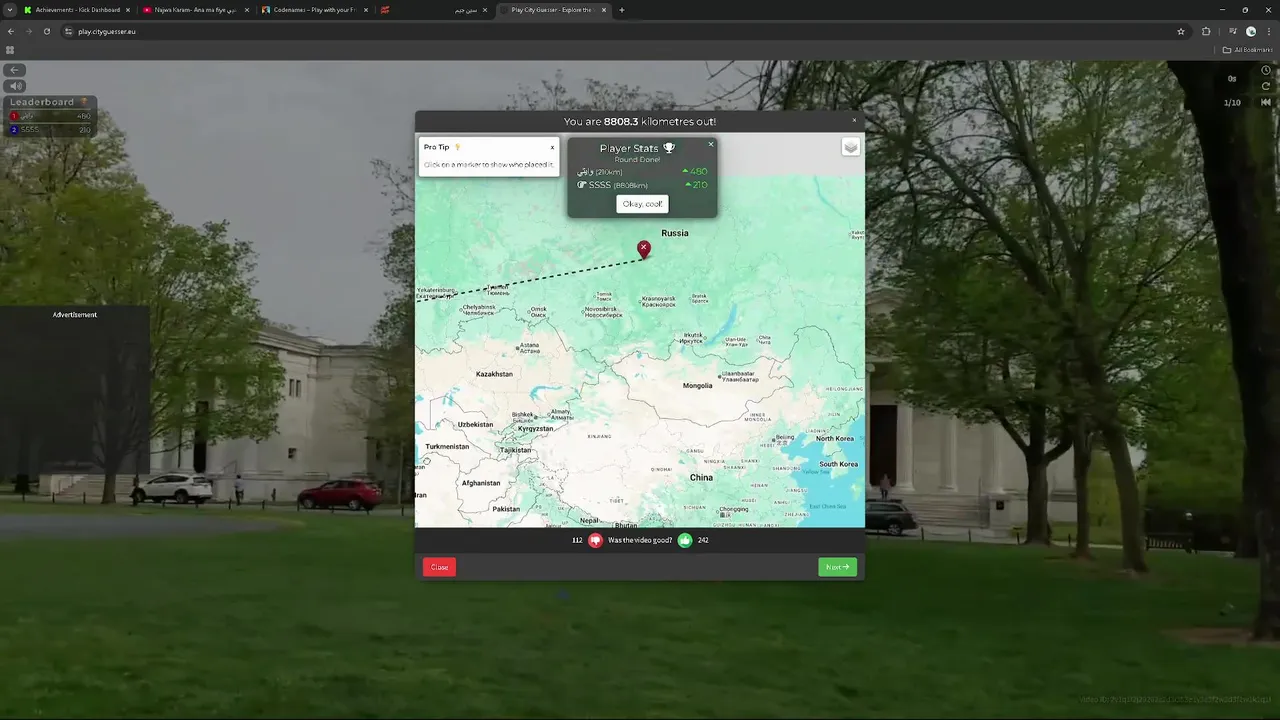Click the green Next button
The height and width of the screenshot is (720, 1280).
(x=837, y=567)
